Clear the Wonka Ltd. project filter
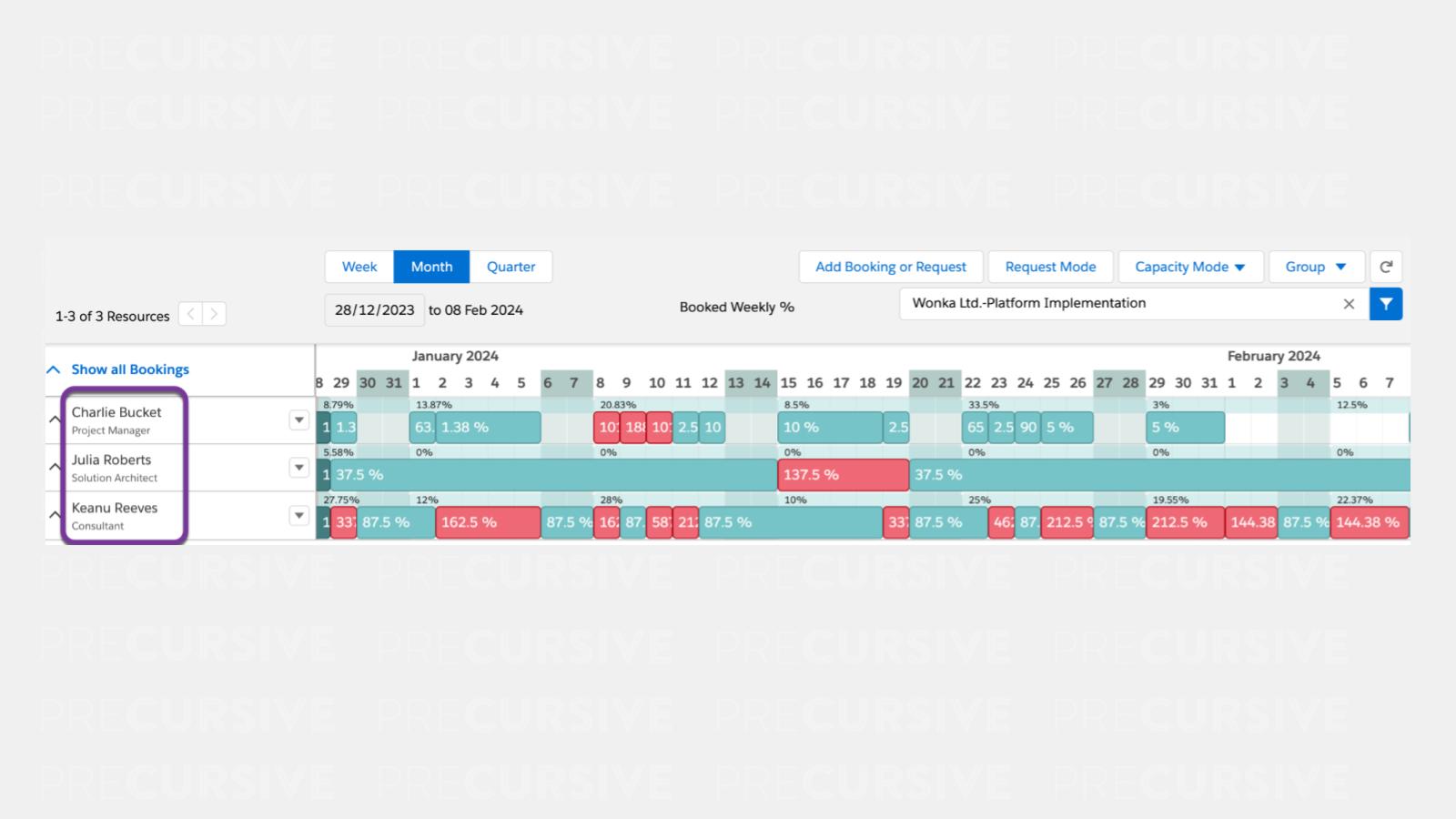Image resolution: width=1456 pixels, height=819 pixels. click(x=1349, y=304)
